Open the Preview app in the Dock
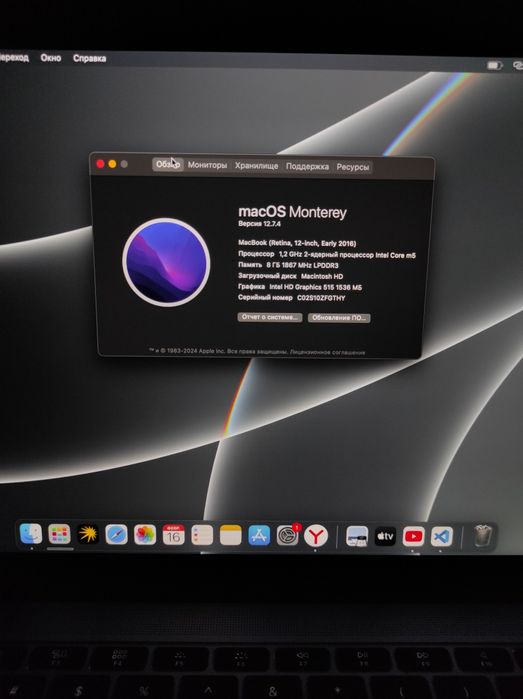 tap(357, 536)
